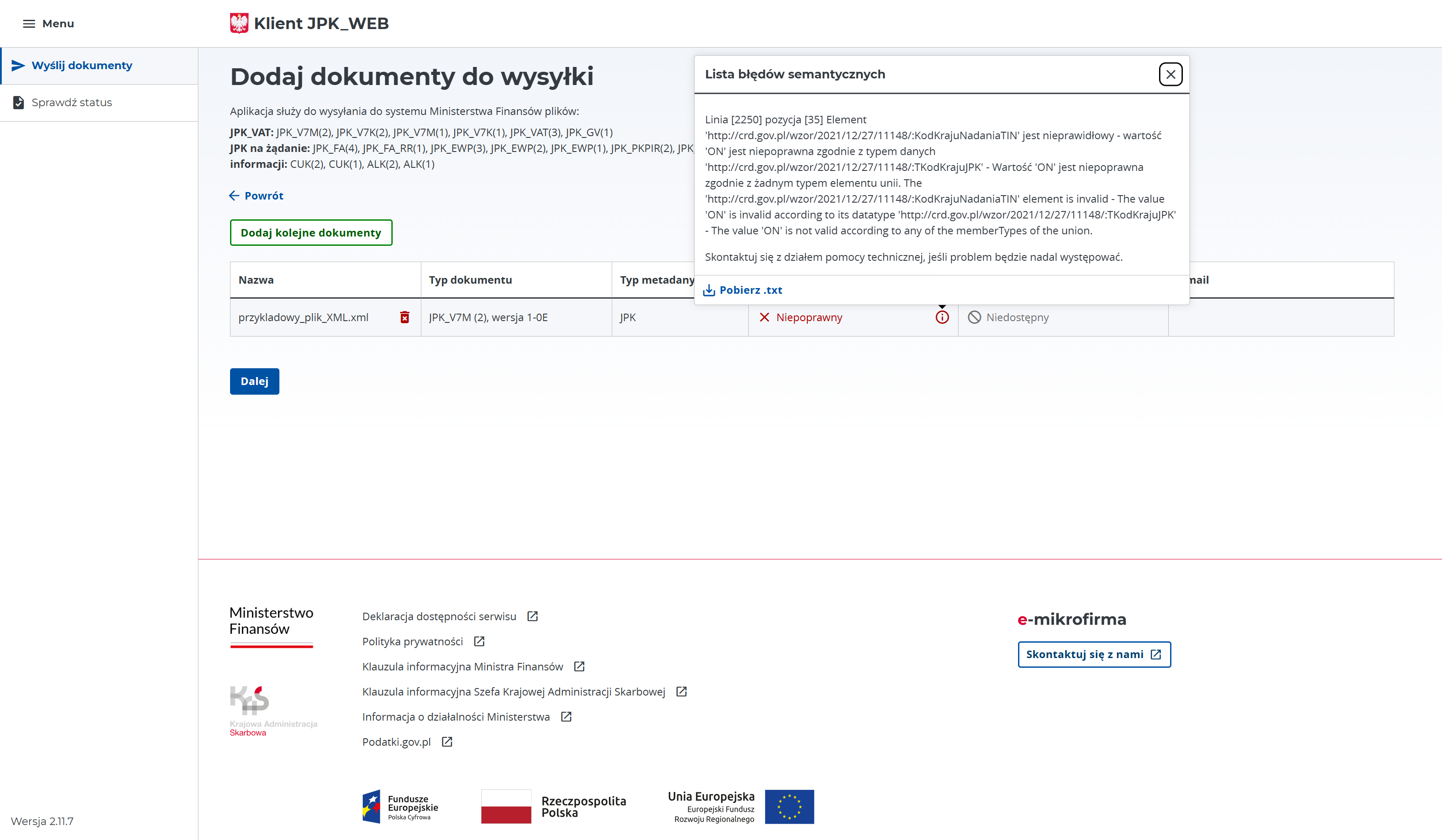Delete przykladowy_plik_XML.xml with trash icon
1442x840 pixels.
[405, 317]
